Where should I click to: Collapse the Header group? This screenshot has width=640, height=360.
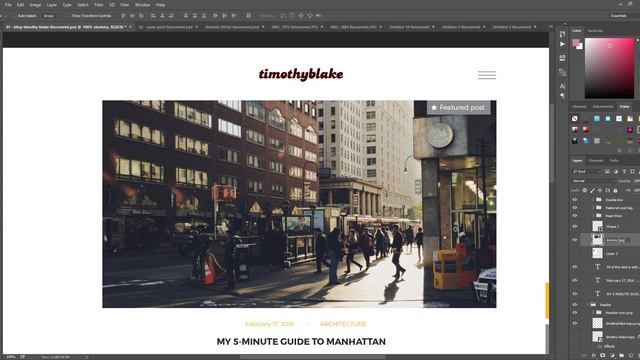[x=588, y=304]
